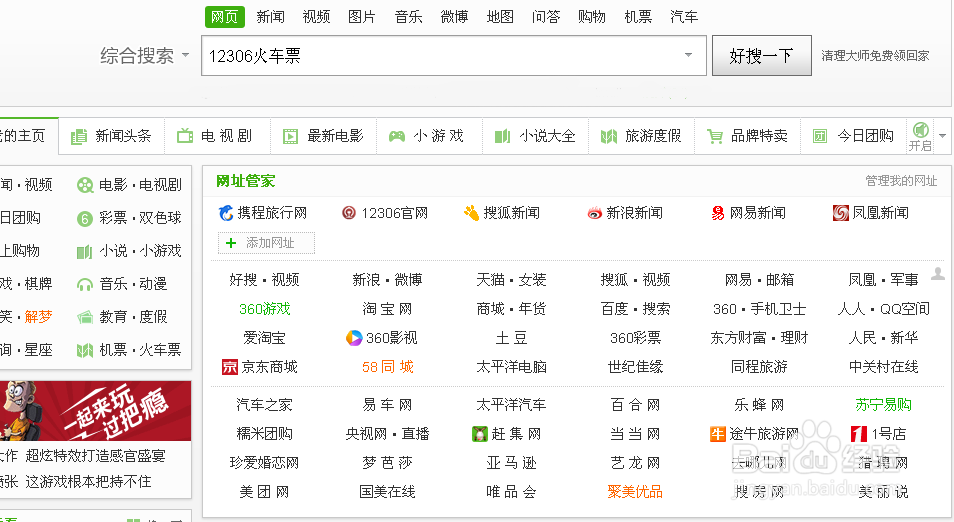Click the 添加网址 add site button

click(266, 243)
